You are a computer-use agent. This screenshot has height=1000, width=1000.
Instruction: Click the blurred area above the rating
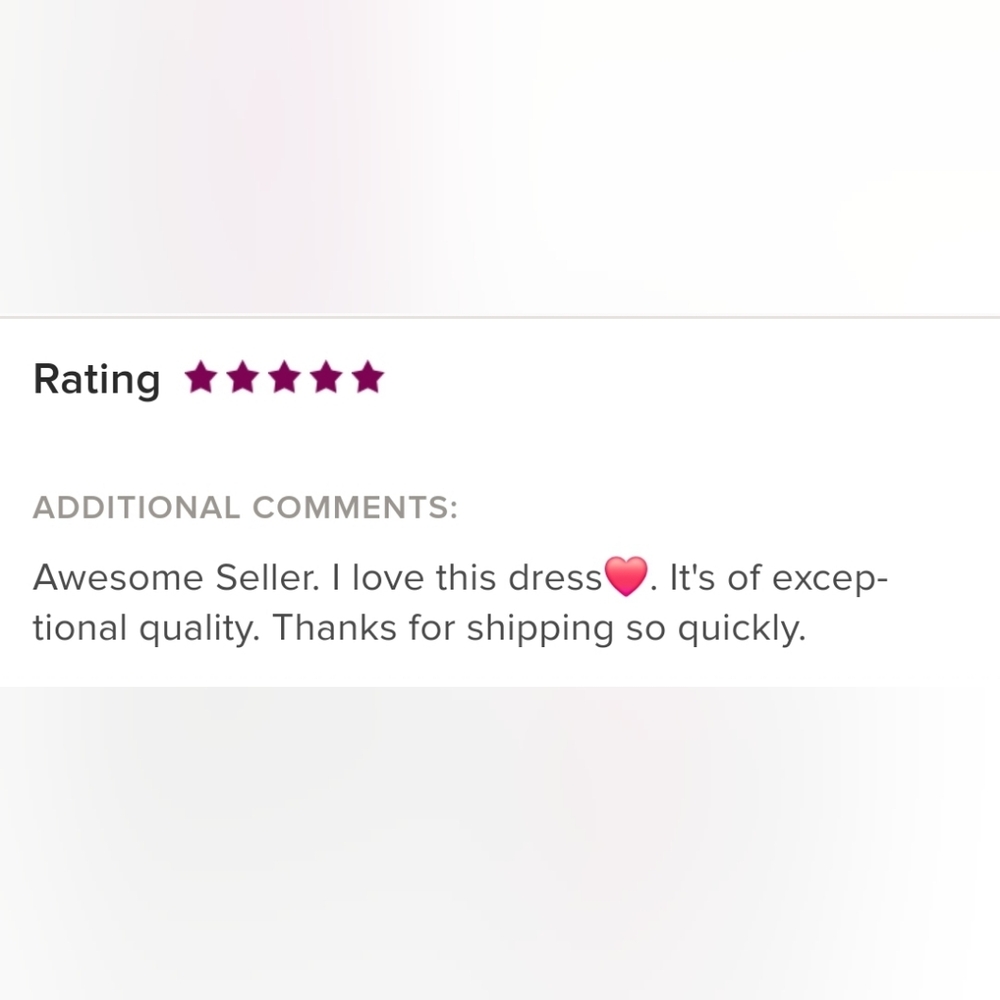(500, 150)
